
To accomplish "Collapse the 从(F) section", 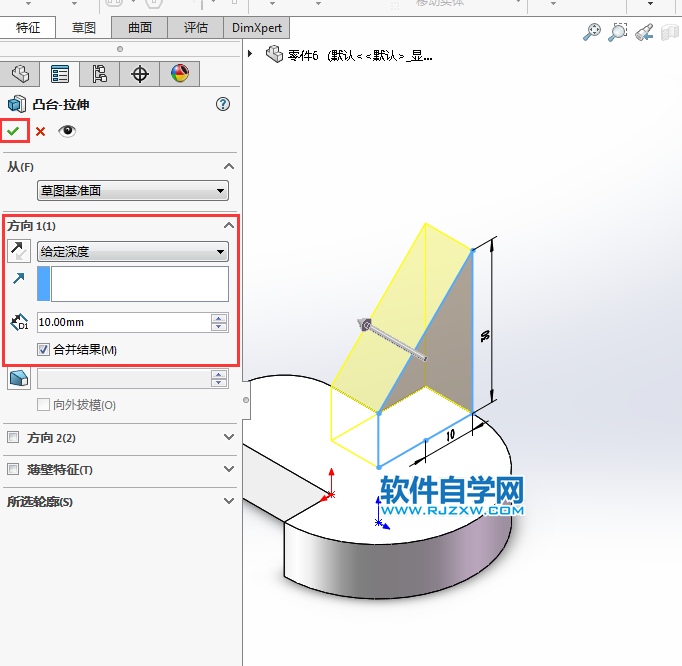I will point(229,167).
